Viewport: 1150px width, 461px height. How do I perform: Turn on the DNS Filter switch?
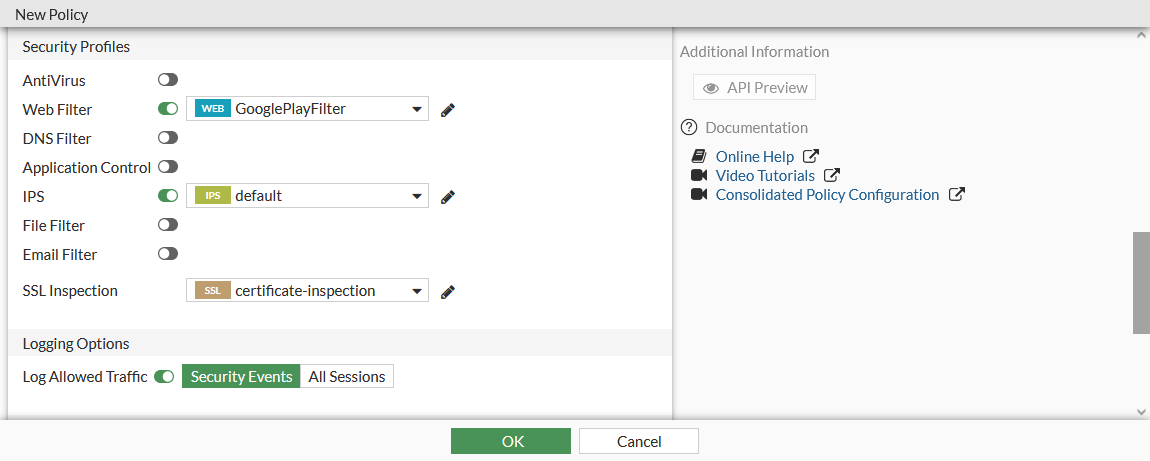[168, 138]
